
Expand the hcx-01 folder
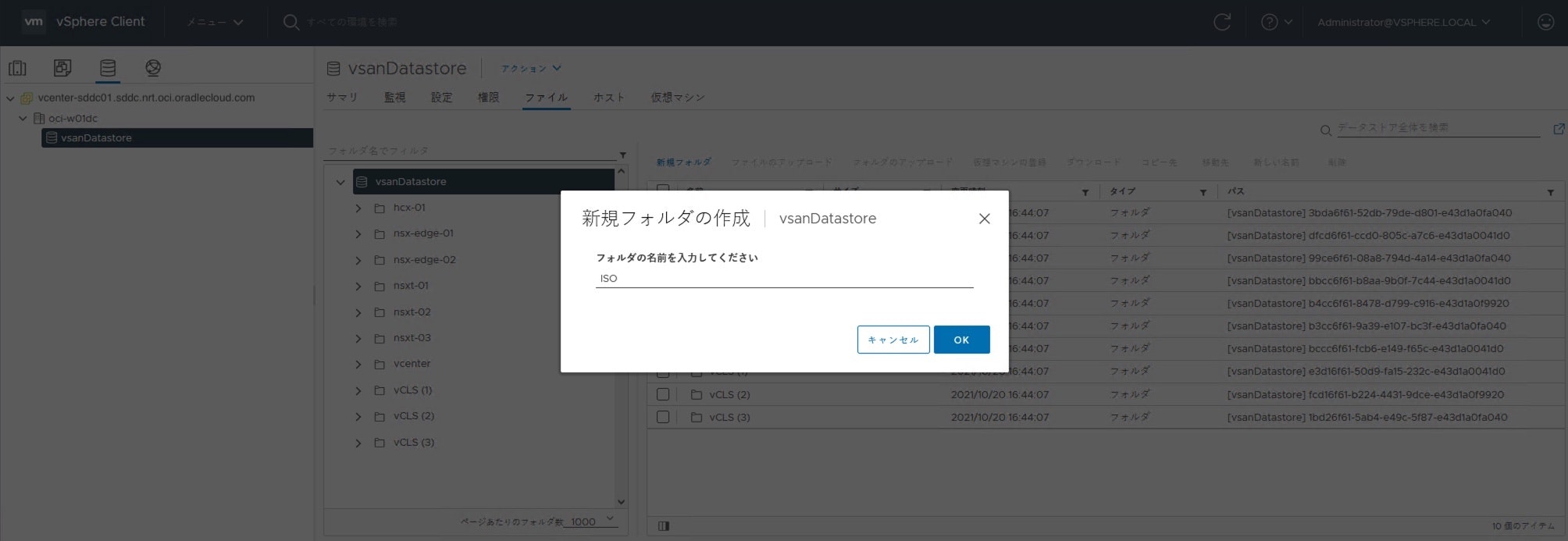[x=358, y=208]
